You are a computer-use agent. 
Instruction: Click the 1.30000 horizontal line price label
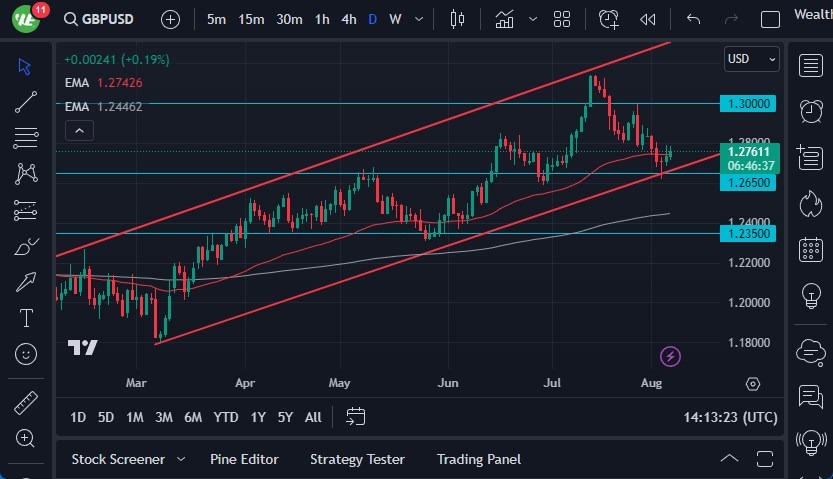[748, 103]
